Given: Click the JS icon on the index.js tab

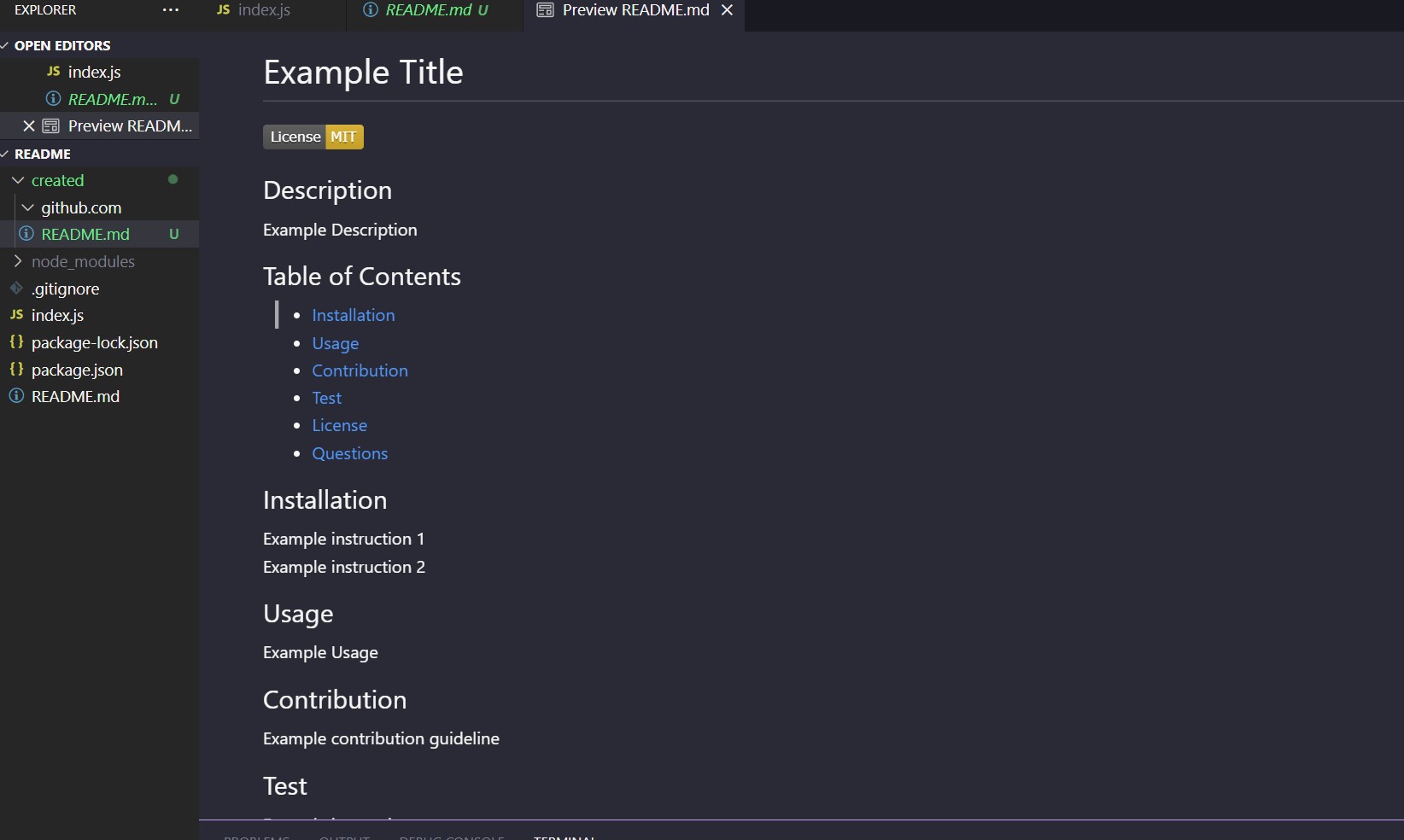Looking at the screenshot, I should [x=223, y=10].
